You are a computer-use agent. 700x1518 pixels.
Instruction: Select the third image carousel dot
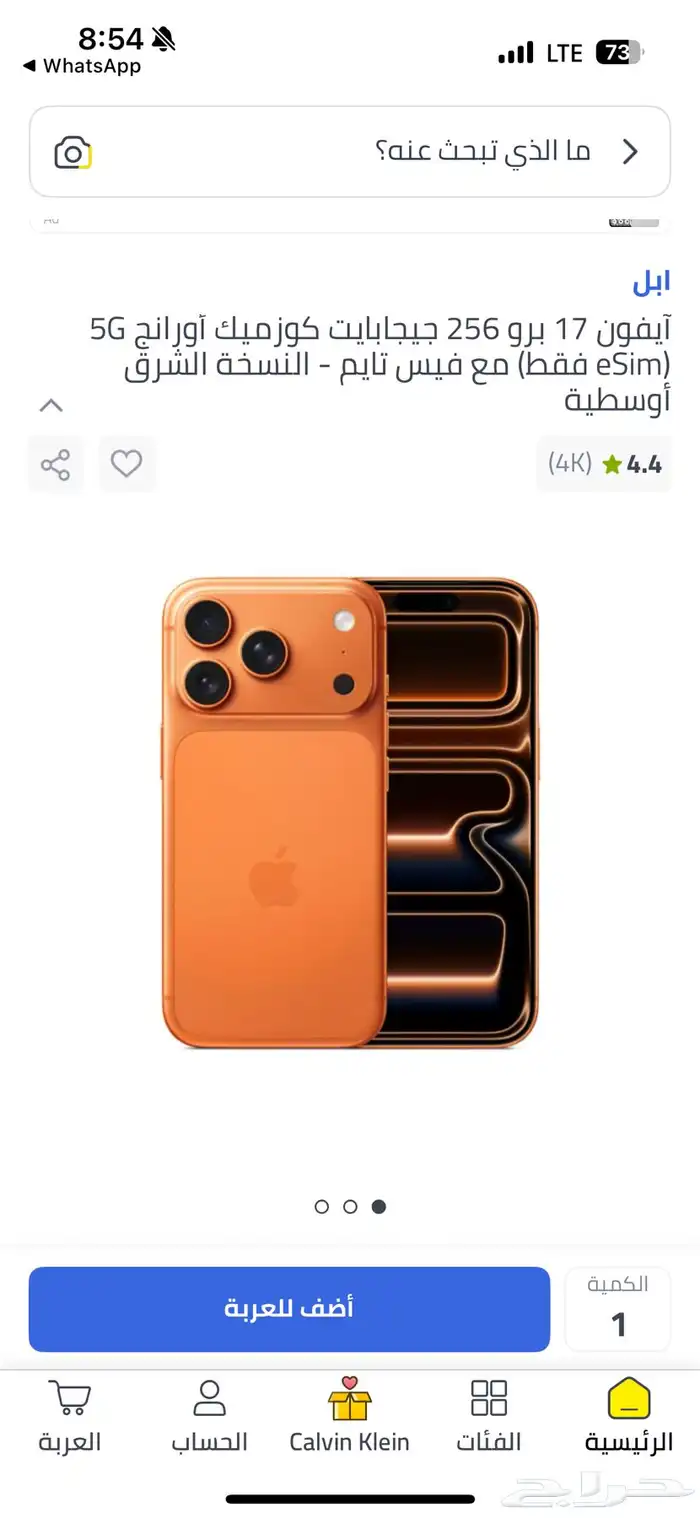378,1207
